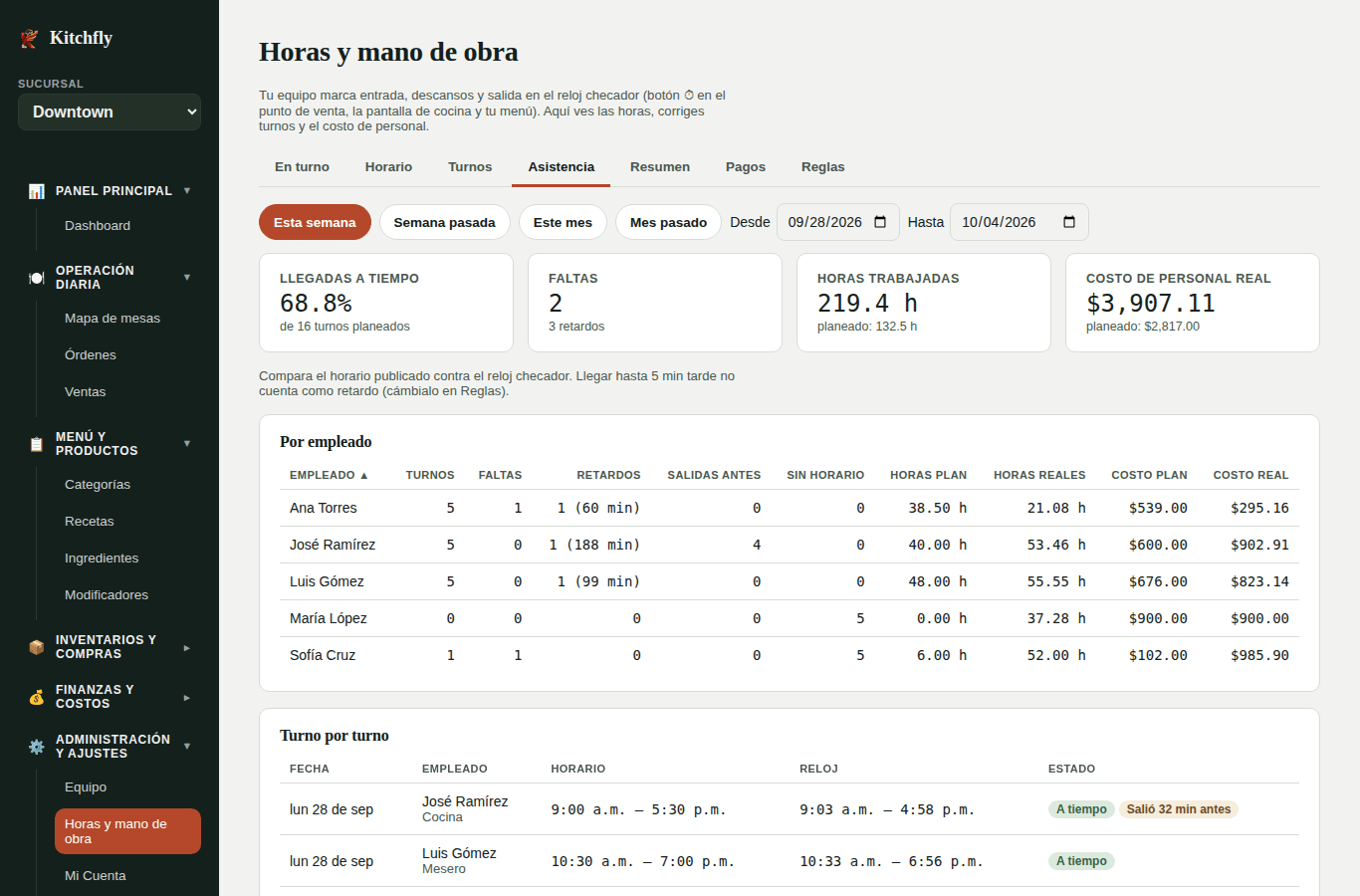Switch to the Horario tab
The width and height of the screenshot is (1360, 896).
coord(388,167)
